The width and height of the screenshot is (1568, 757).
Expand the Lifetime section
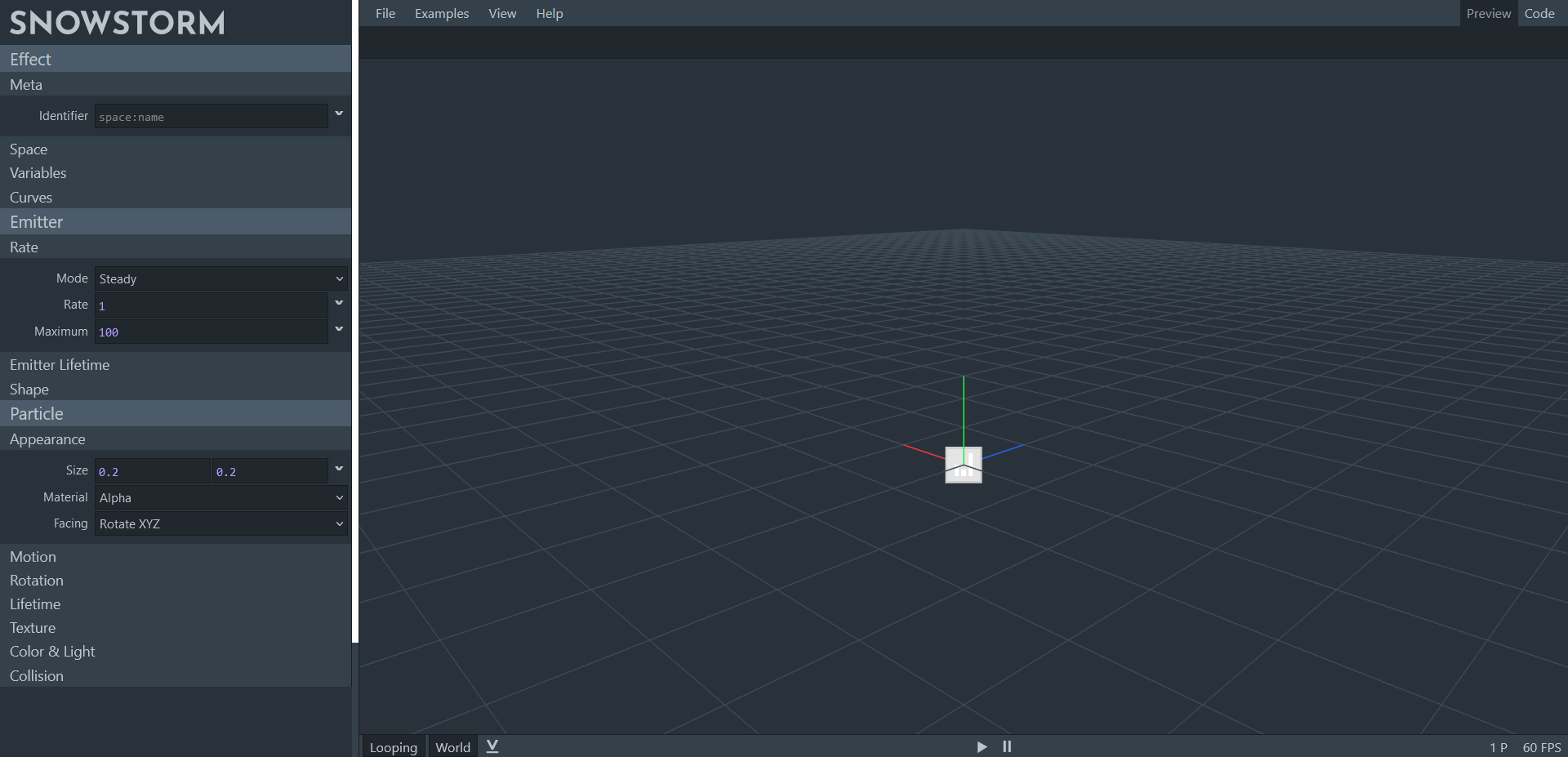[176, 604]
